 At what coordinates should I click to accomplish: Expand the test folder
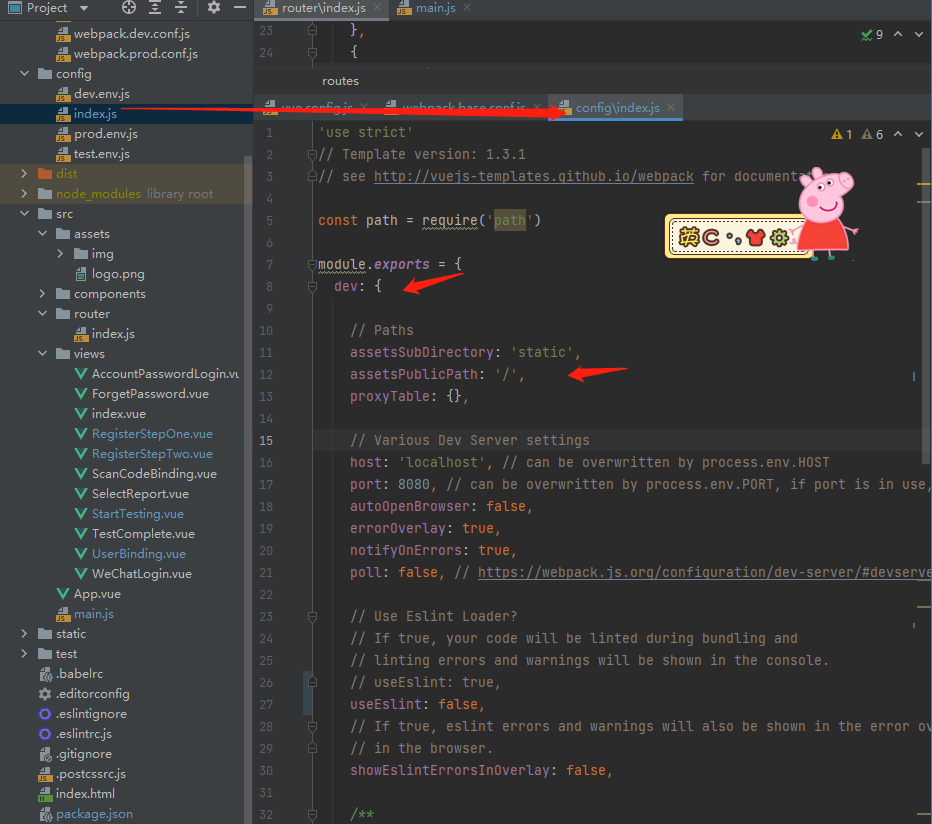pyautogui.click(x=24, y=654)
